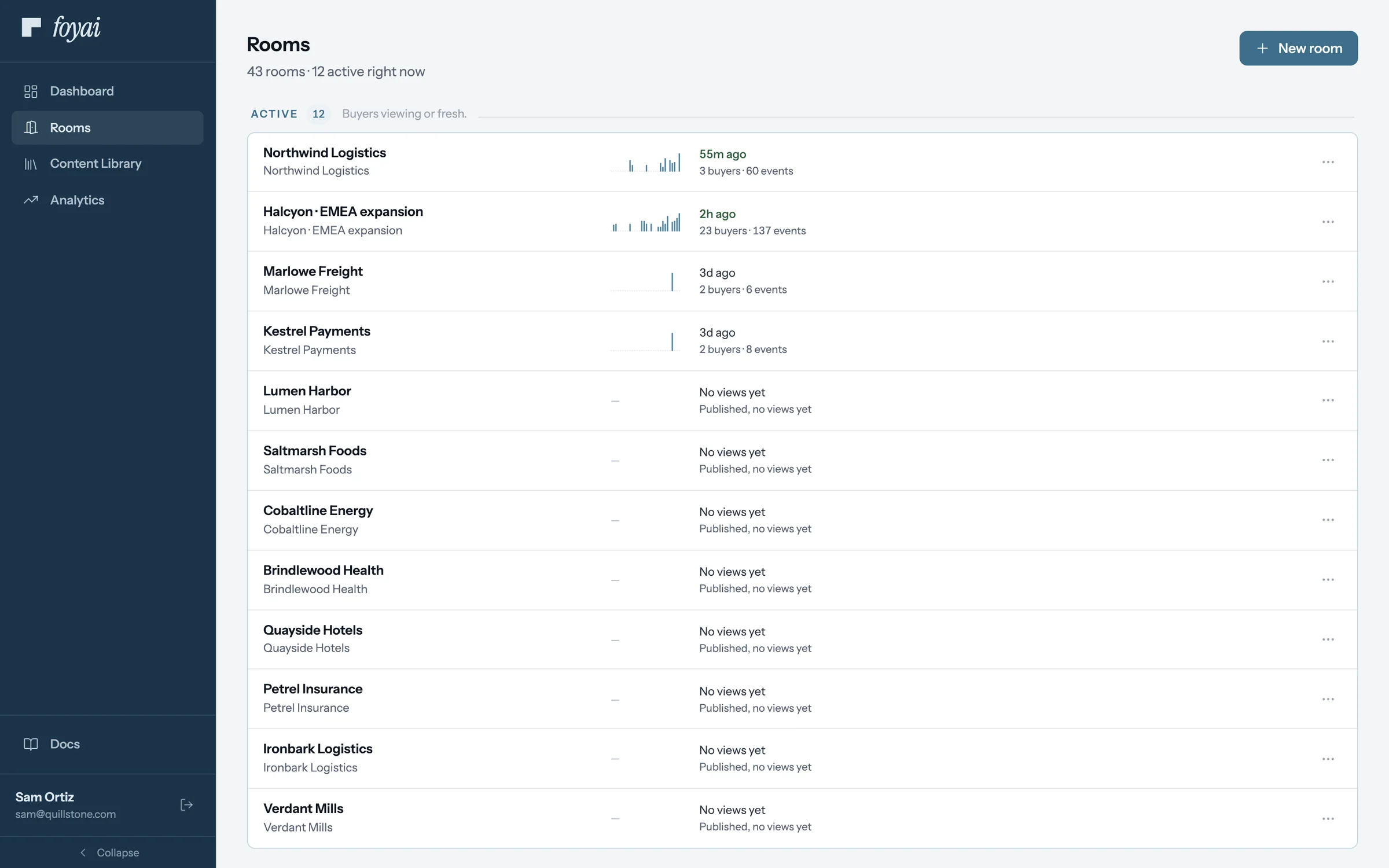Image resolution: width=1389 pixels, height=868 pixels.
Task: Select the Ironbark Logistics room title
Action: click(x=318, y=749)
